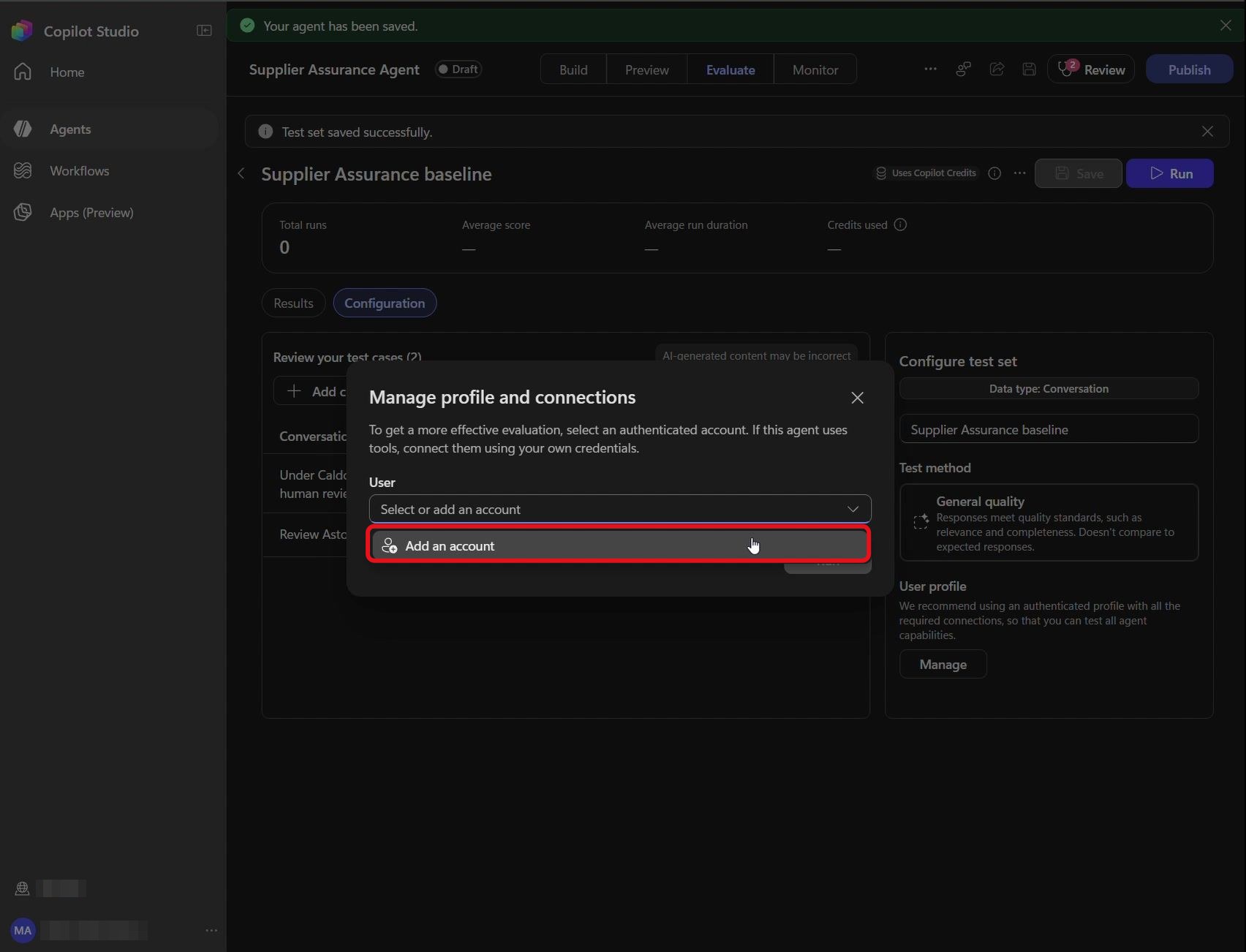Choose Add an account option
Viewport: 1246px width, 952px height.
tap(619, 545)
